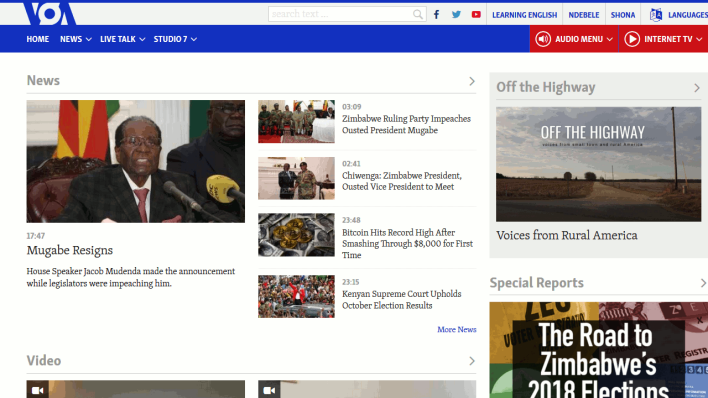This screenshot has width=708, height=398.
Task: Open Bitcoin Hits Record High headline
Action: 407,243
